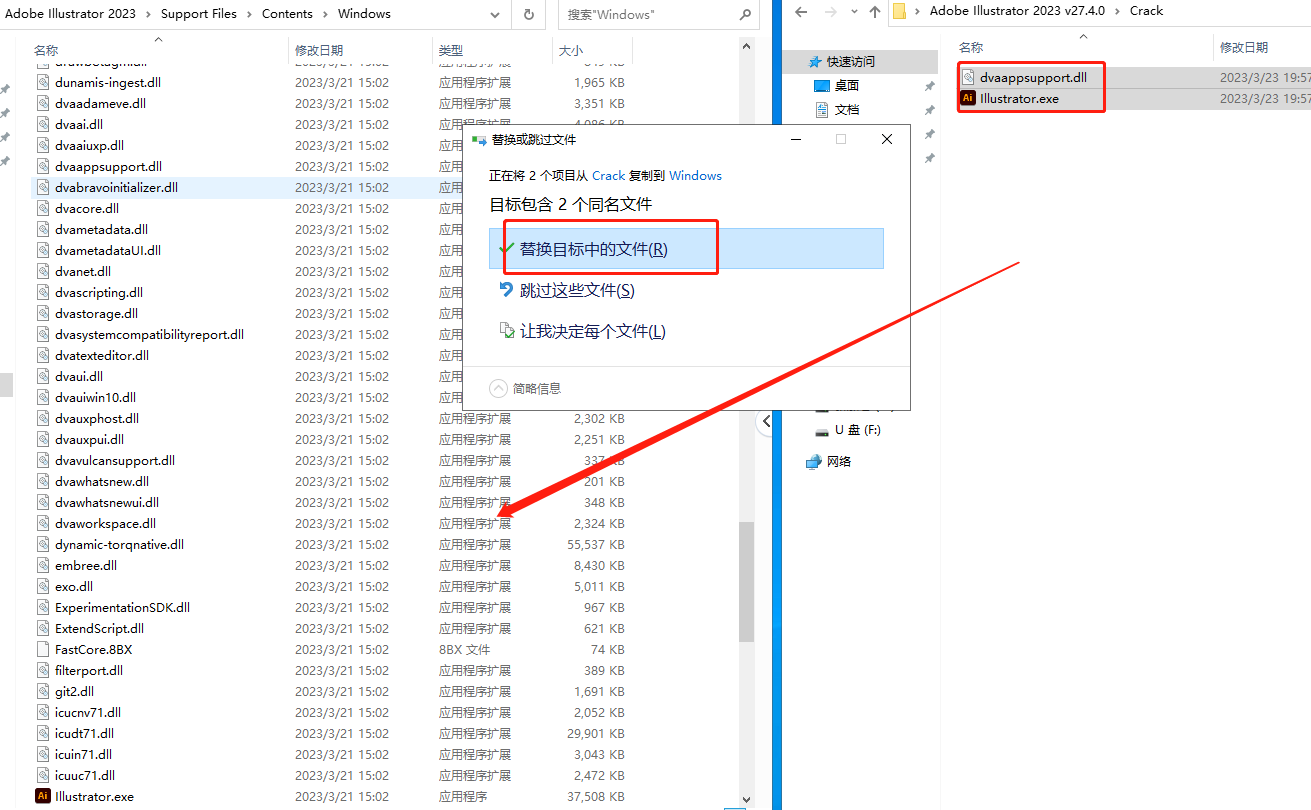The width and height of the screenshot is (1311, 810).
Task: Click the 文档 documents icon in sidebar
Action: point(822,109)
